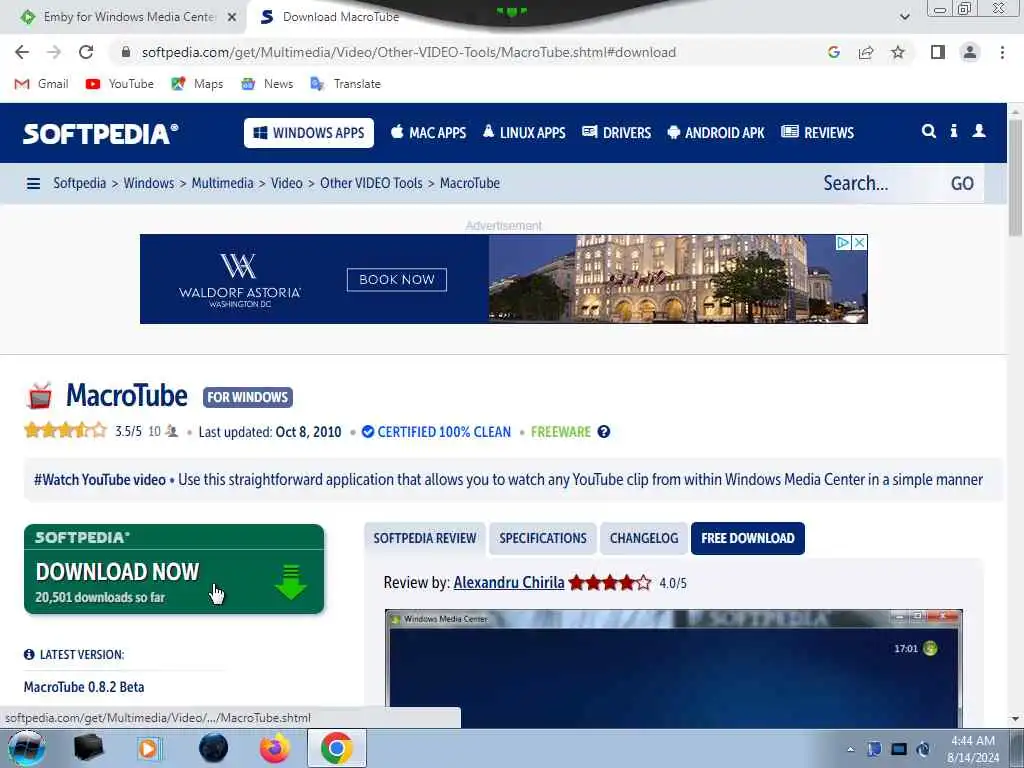Open the Specifications tab
Image resolution: width=1024 pixels, height=768 pixels.
(x=543, y=538)
